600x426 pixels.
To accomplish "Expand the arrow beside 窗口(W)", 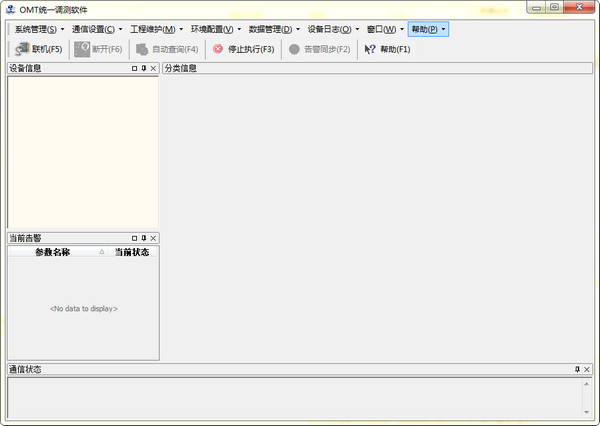I will pyautogui.click(x=402, y=29).
